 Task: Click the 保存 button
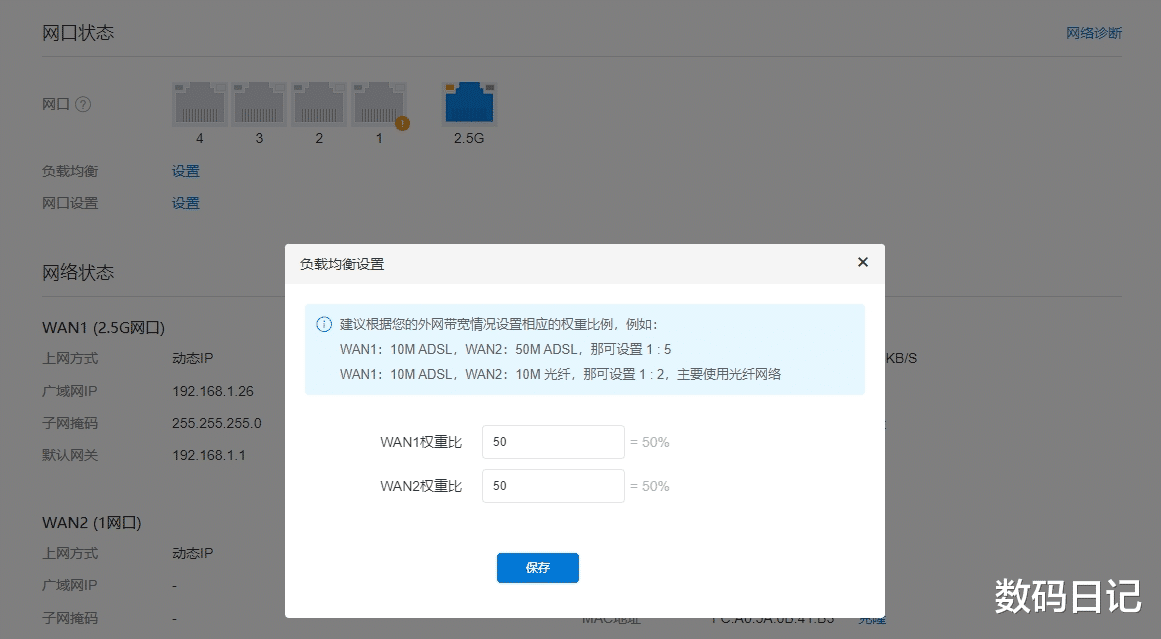coord(538,568)
